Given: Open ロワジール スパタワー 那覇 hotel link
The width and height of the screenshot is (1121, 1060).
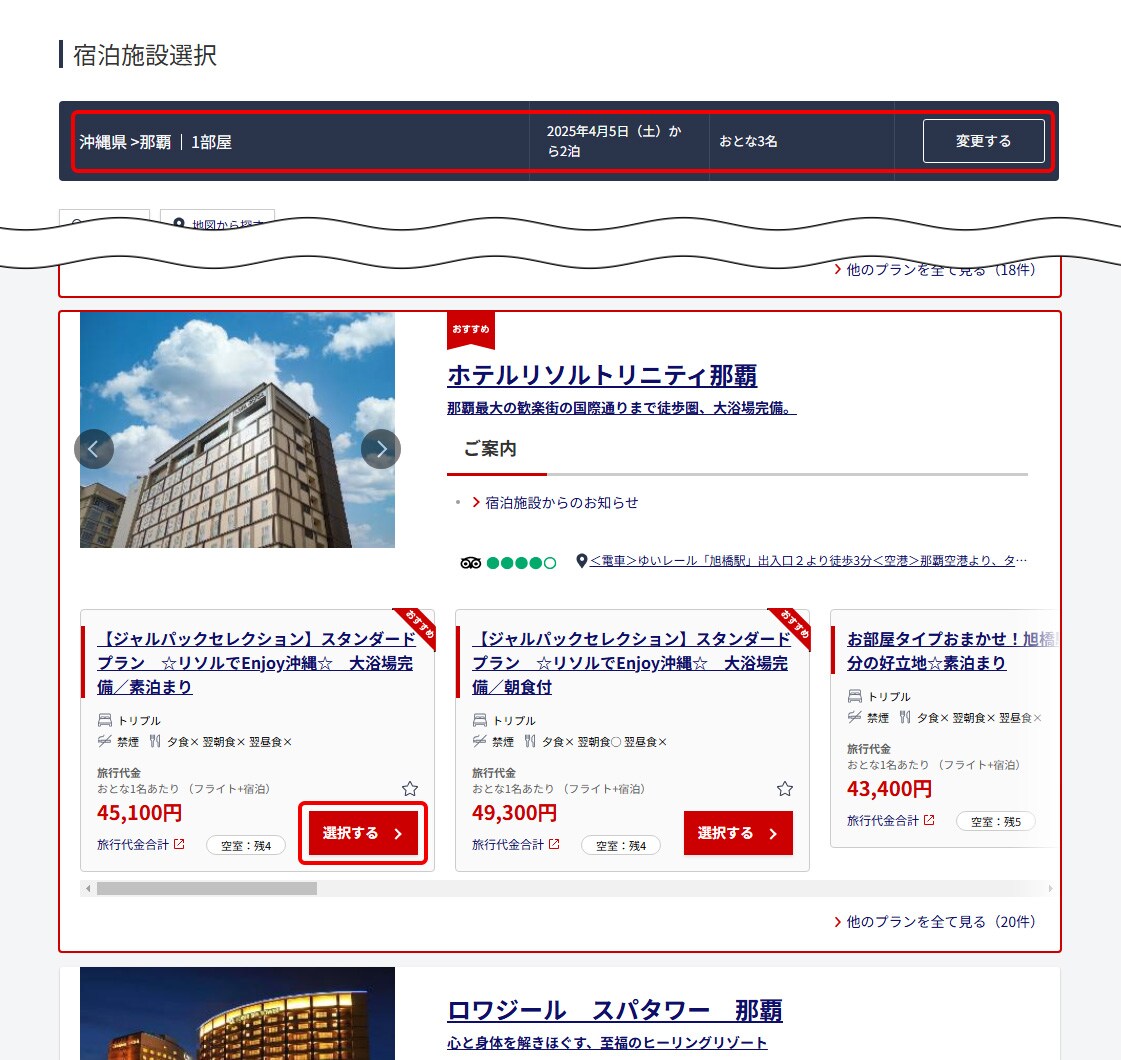Looking at the screenshot, I should [x=614, y=1010].
